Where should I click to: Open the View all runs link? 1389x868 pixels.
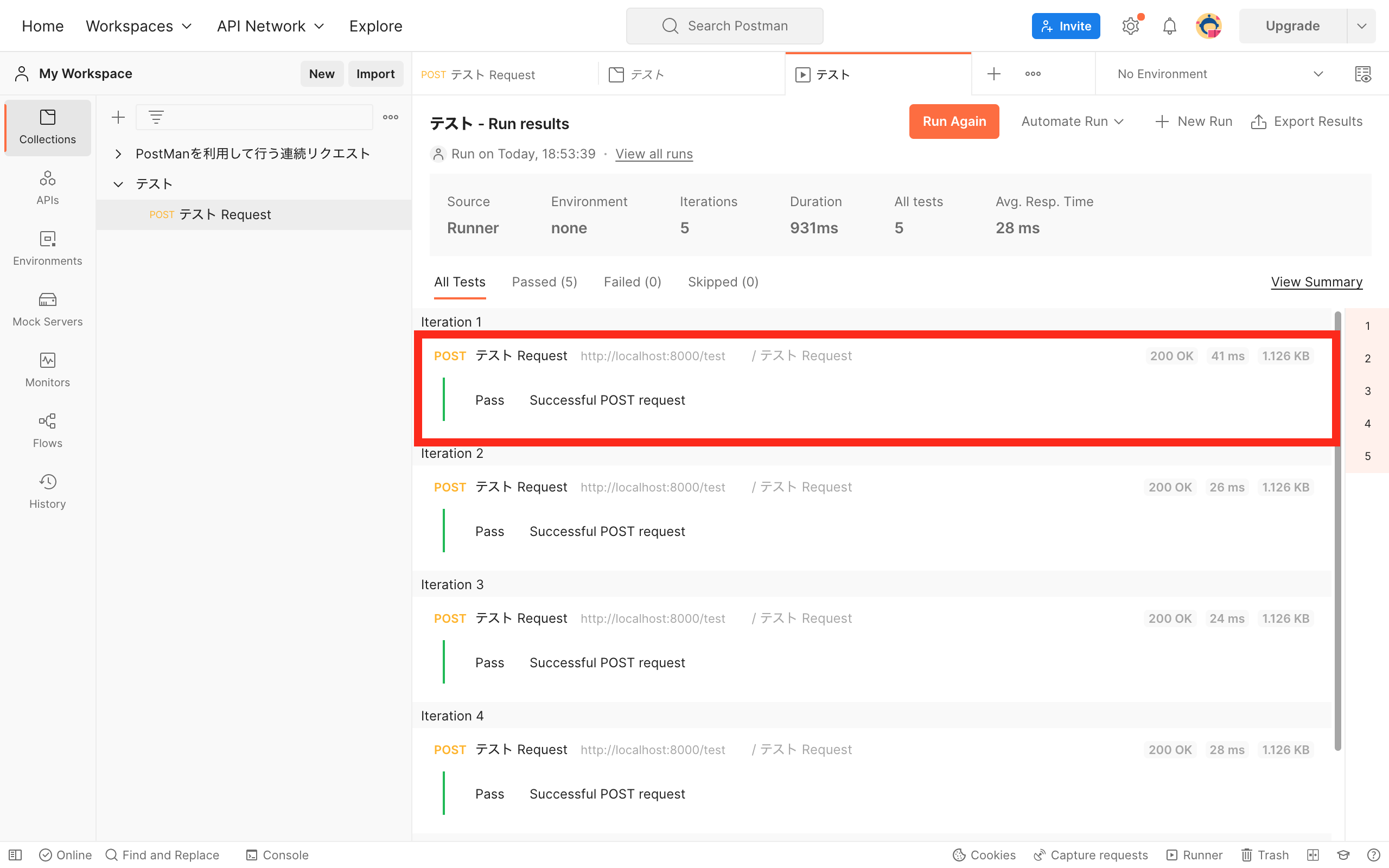point(654,154)
